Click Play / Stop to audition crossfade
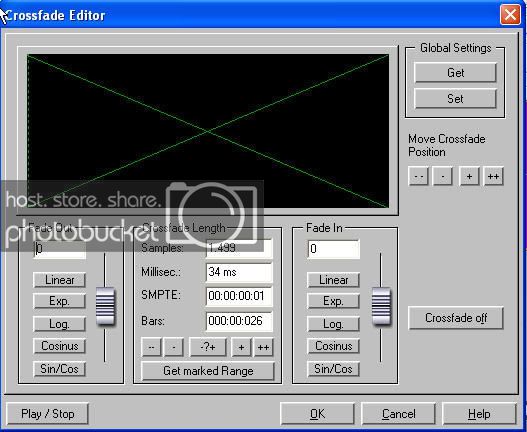Image resolution: width=527 pixels, height=432 pixels. 47,414
